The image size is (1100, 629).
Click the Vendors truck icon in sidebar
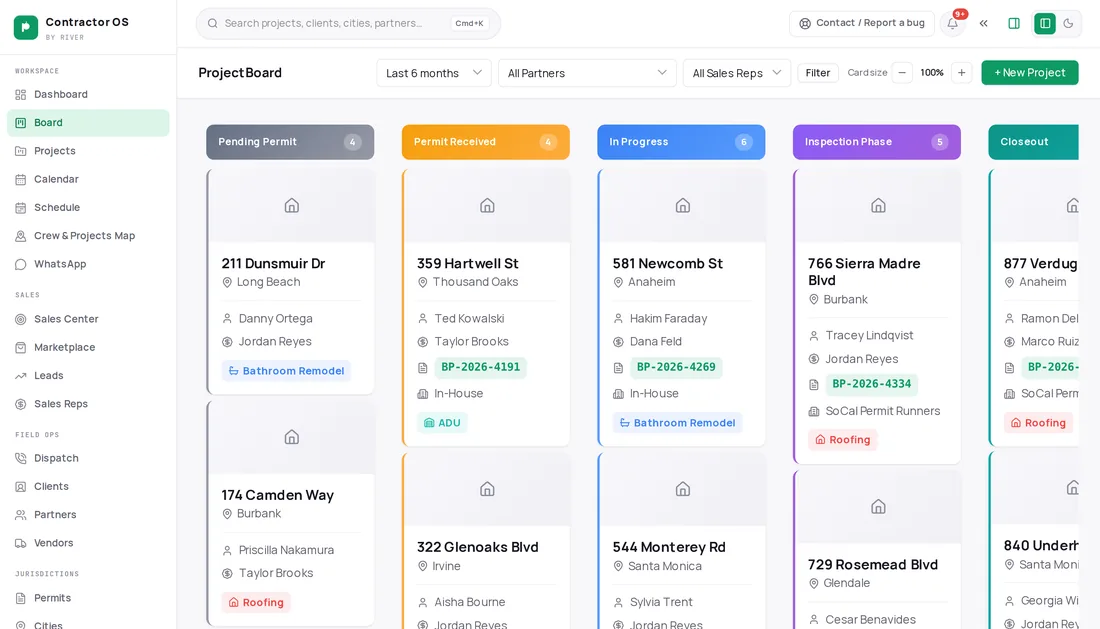click(x=21, y=543)
